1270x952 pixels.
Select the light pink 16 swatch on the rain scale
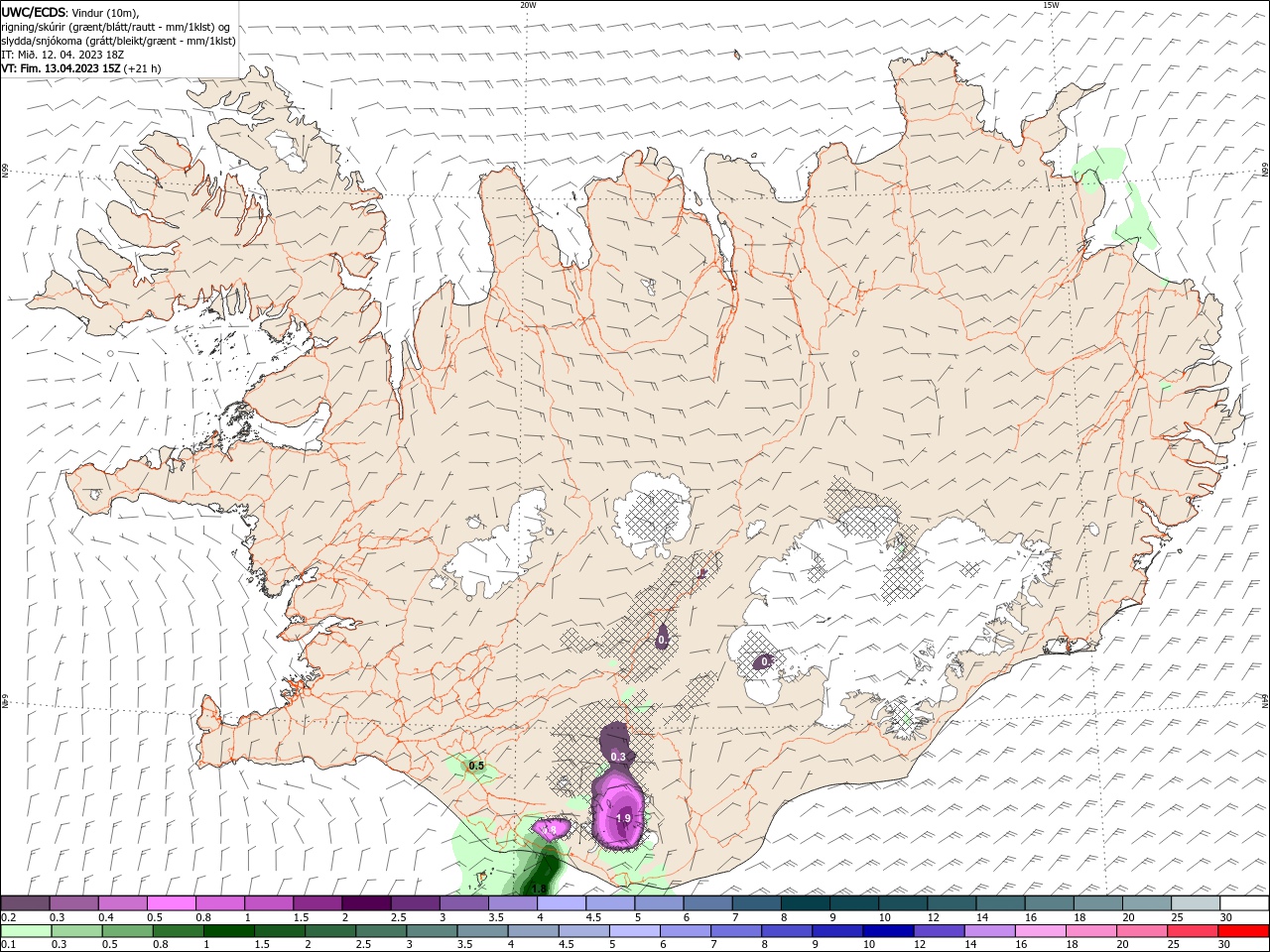tap(1038, 931)
